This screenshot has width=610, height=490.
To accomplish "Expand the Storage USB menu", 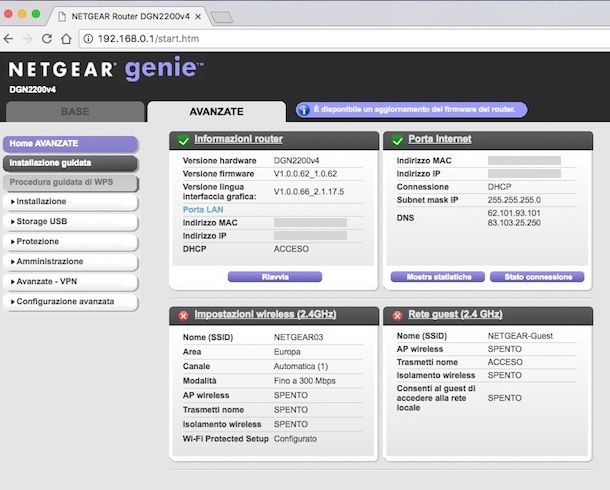I will 70,221.
